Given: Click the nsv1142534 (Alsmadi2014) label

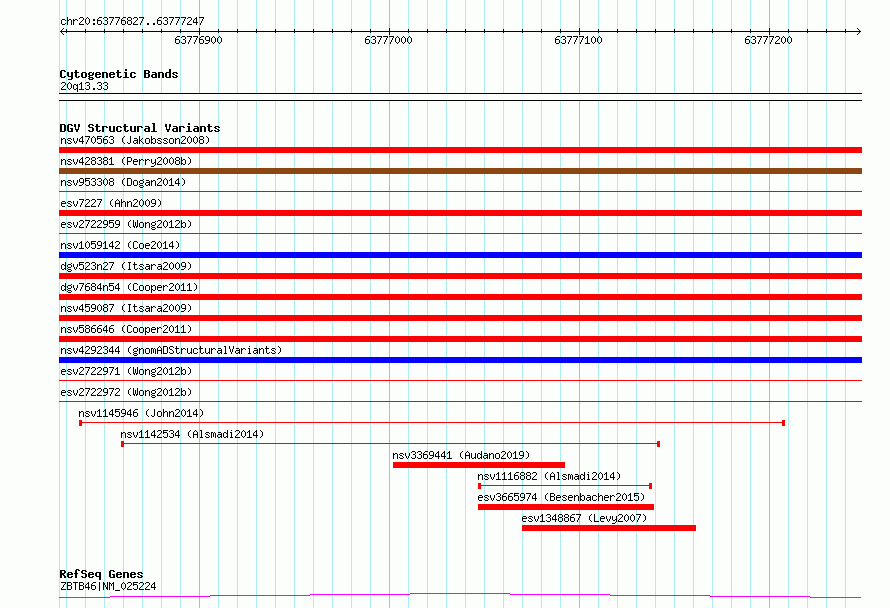Looking at the screenshot, I should 192,434.
